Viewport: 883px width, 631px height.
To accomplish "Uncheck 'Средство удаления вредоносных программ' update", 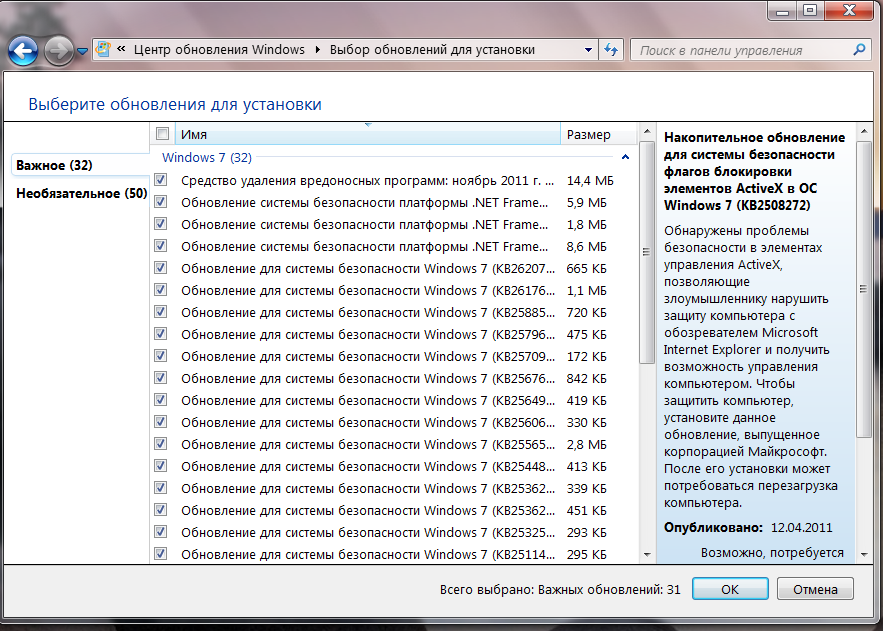I will pyautogui.click(x=161, y=180).
